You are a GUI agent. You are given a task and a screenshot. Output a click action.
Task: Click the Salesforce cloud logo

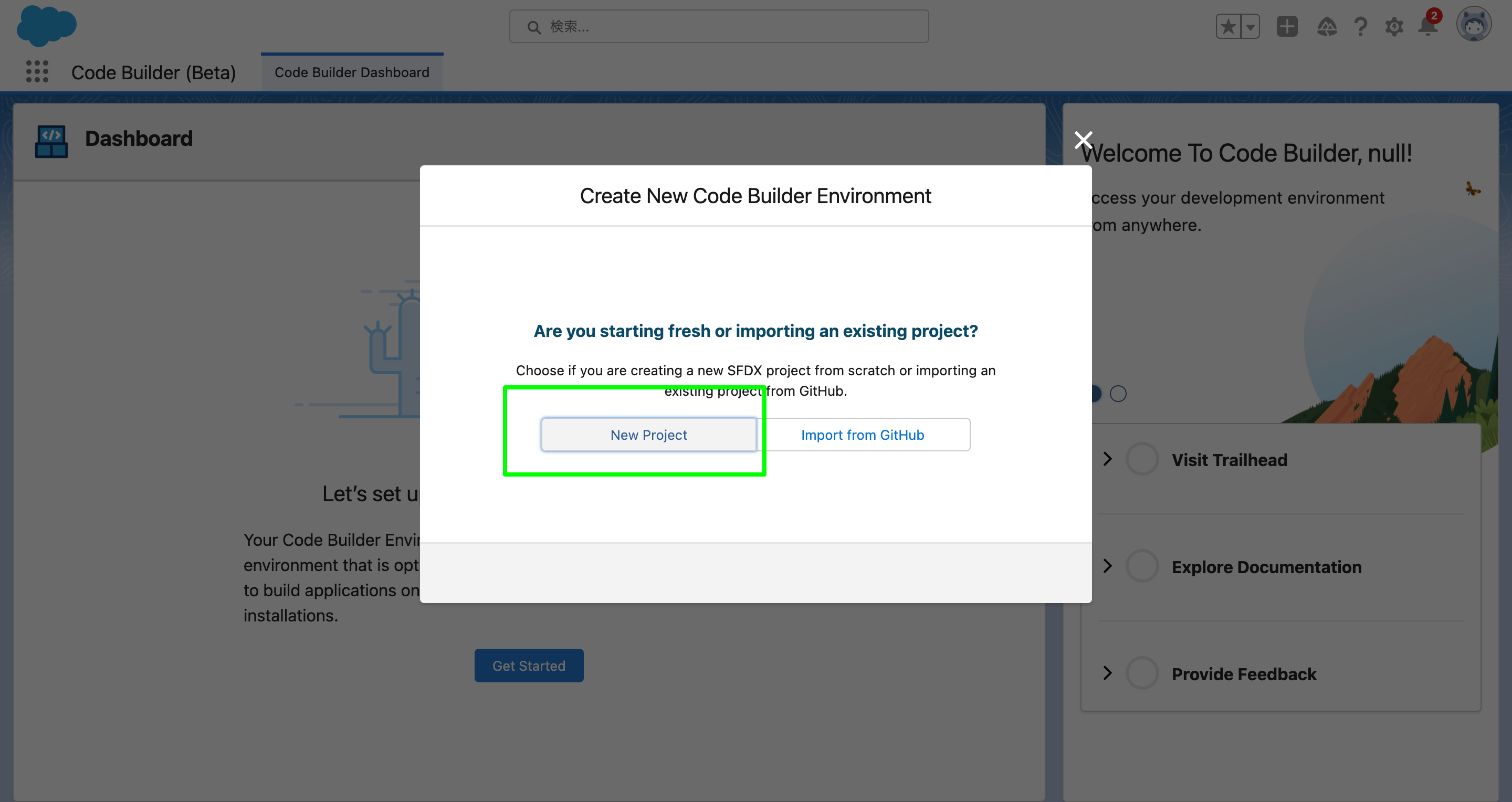pyautogui.click(x=46, y=26)
